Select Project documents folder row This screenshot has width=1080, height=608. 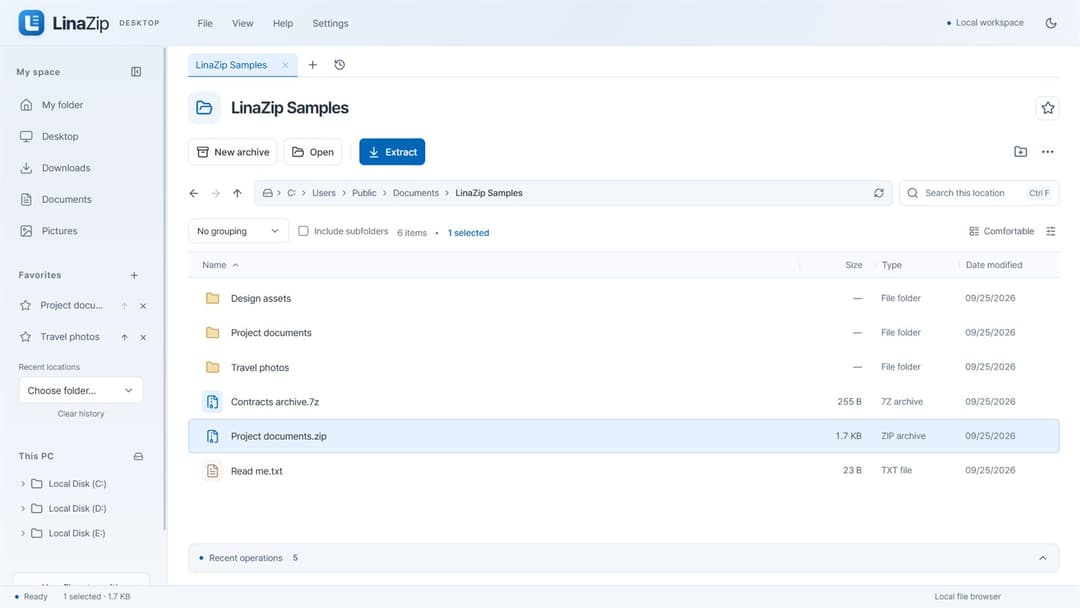(623, 333)
